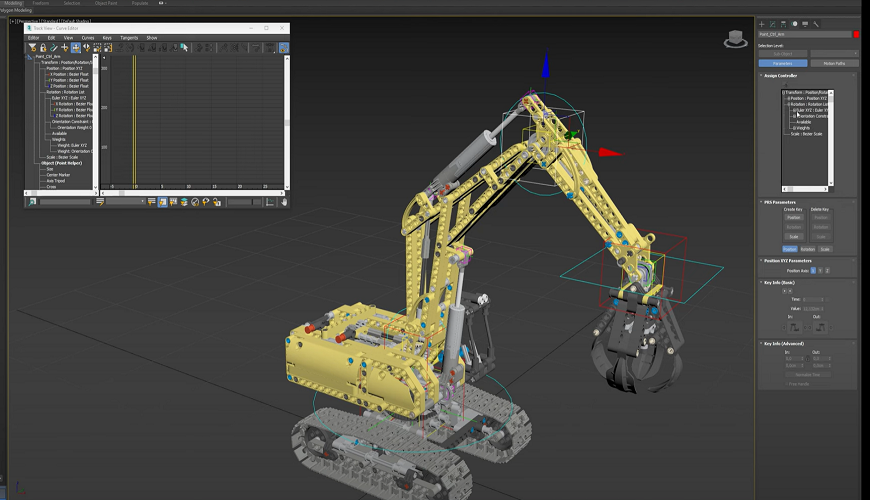Open the Utilities wrench icon
Screen dimensions: 870x500
tap(816, 24)
